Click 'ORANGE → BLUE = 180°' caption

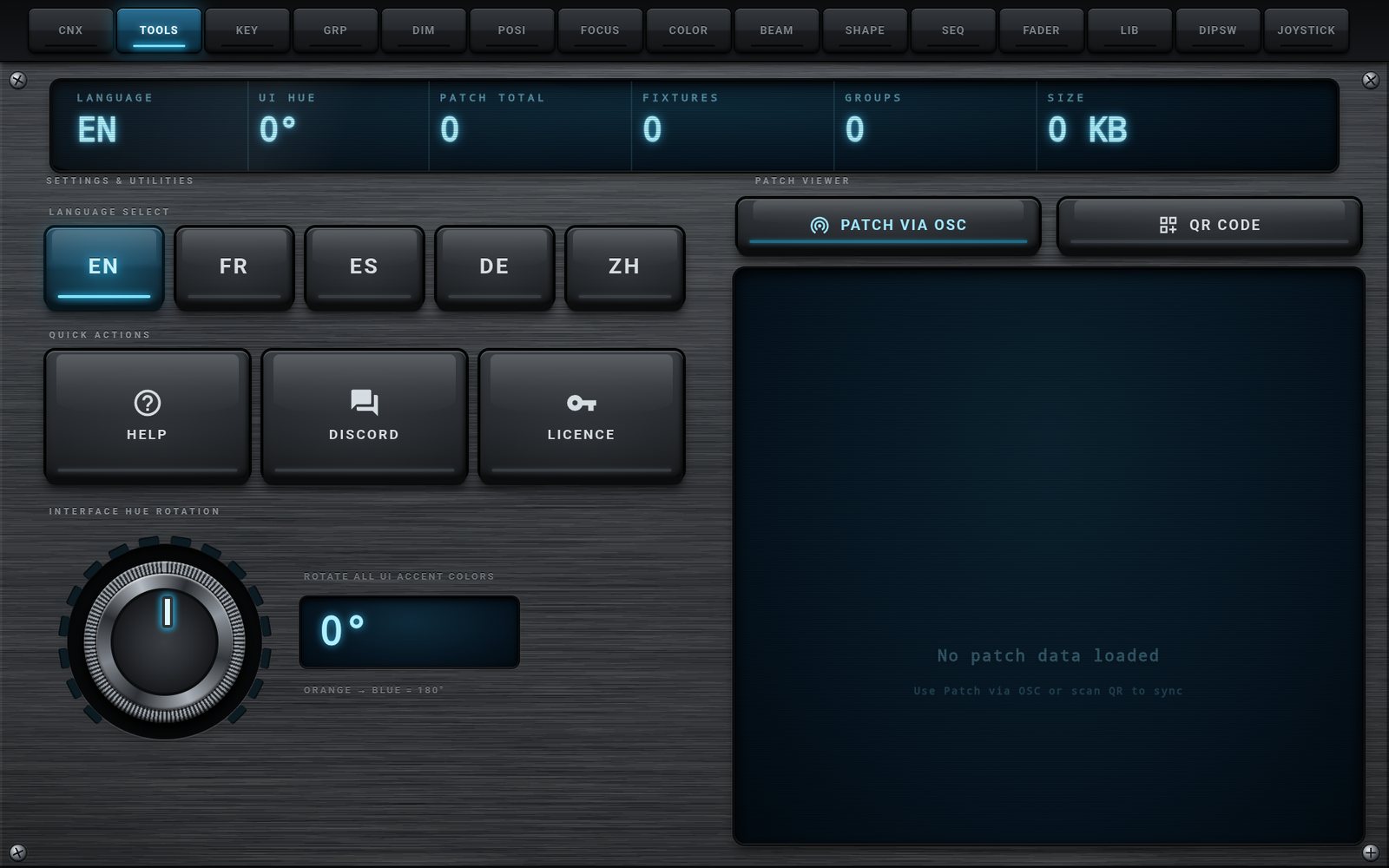click(x=374, y=690)
